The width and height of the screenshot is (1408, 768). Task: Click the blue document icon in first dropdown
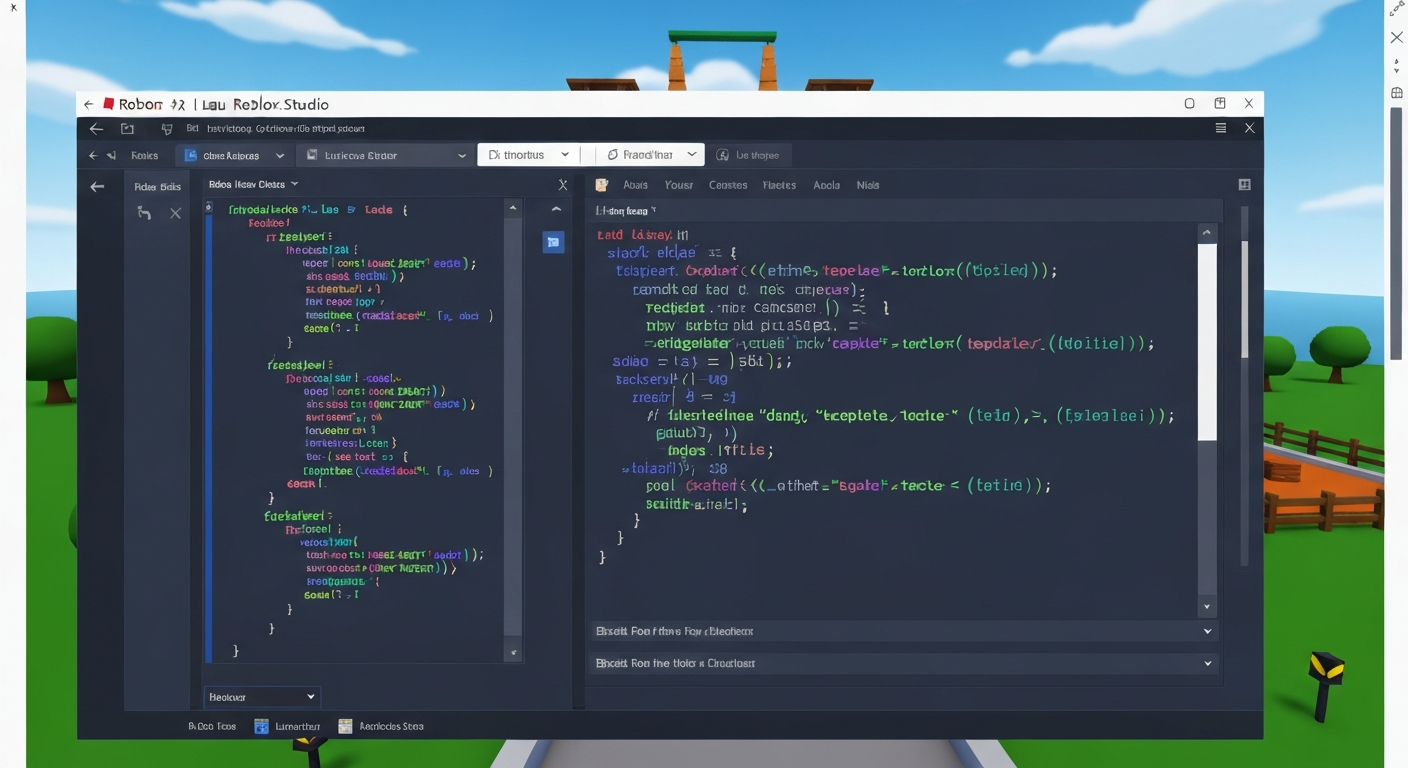point(191,156)
